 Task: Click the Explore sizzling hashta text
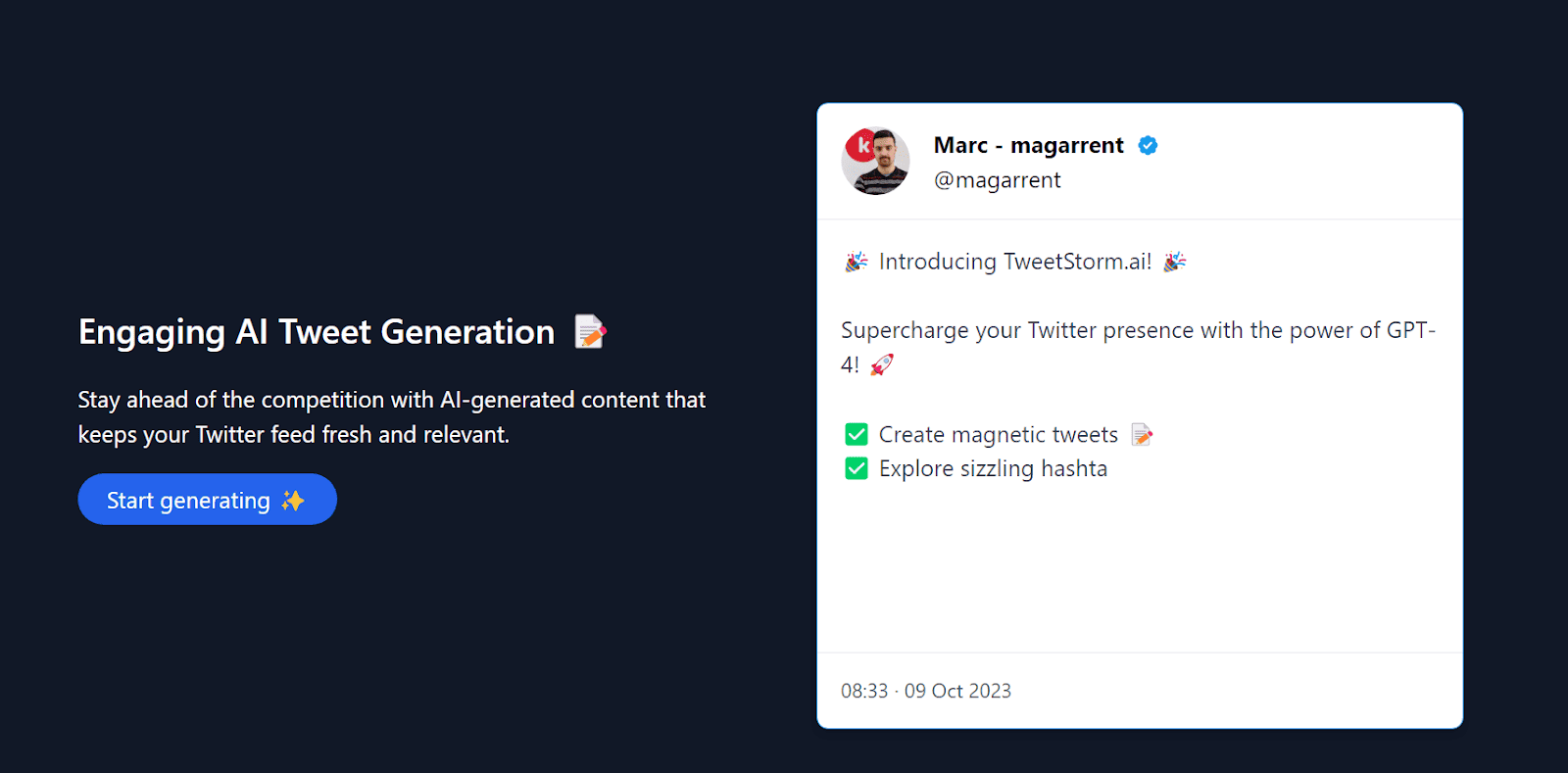[x=993, y=468]
